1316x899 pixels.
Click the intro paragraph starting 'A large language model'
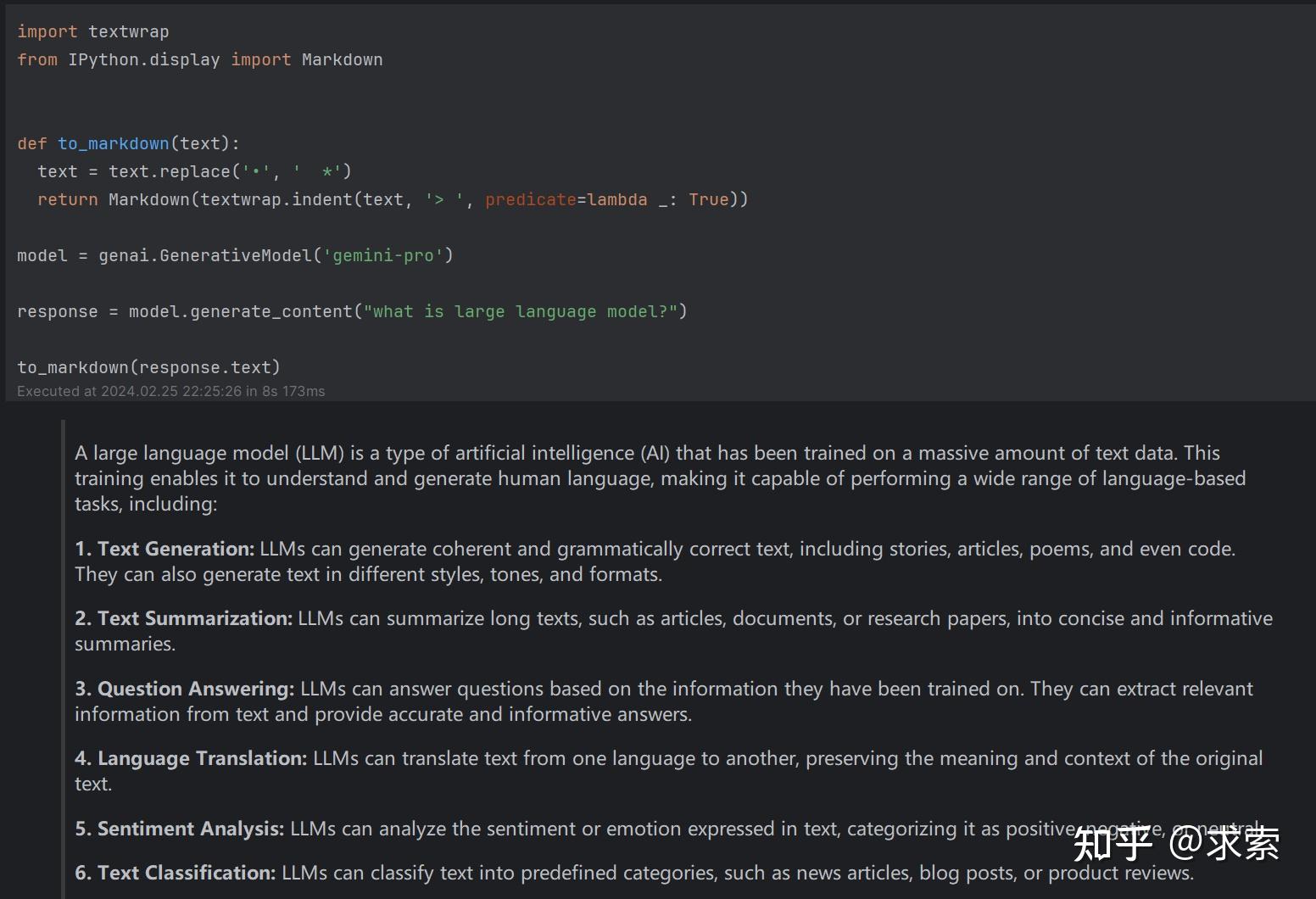pyautogui.click(x=660, y=478)
